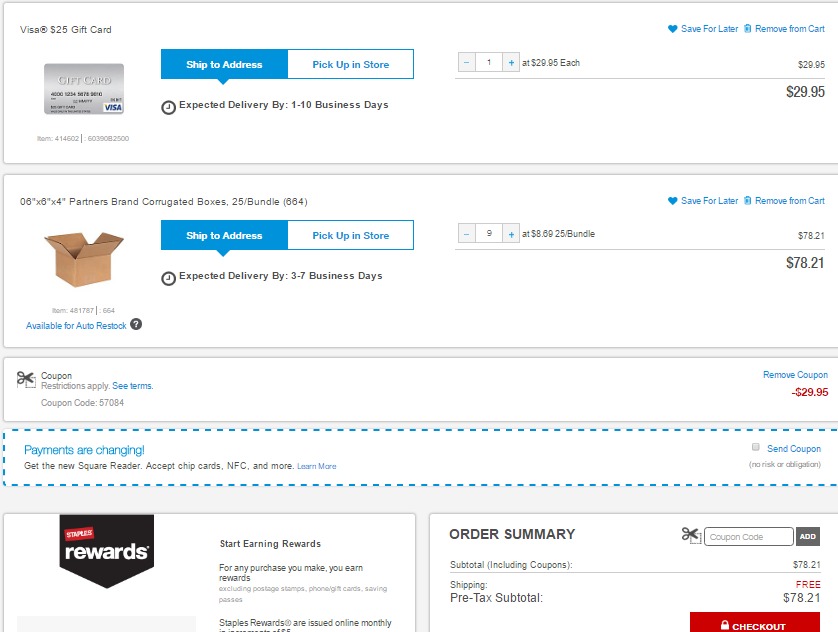838x632 pixels.
Task: Click clock icon beside 1-10 Business Days
Action: [168, 107]
